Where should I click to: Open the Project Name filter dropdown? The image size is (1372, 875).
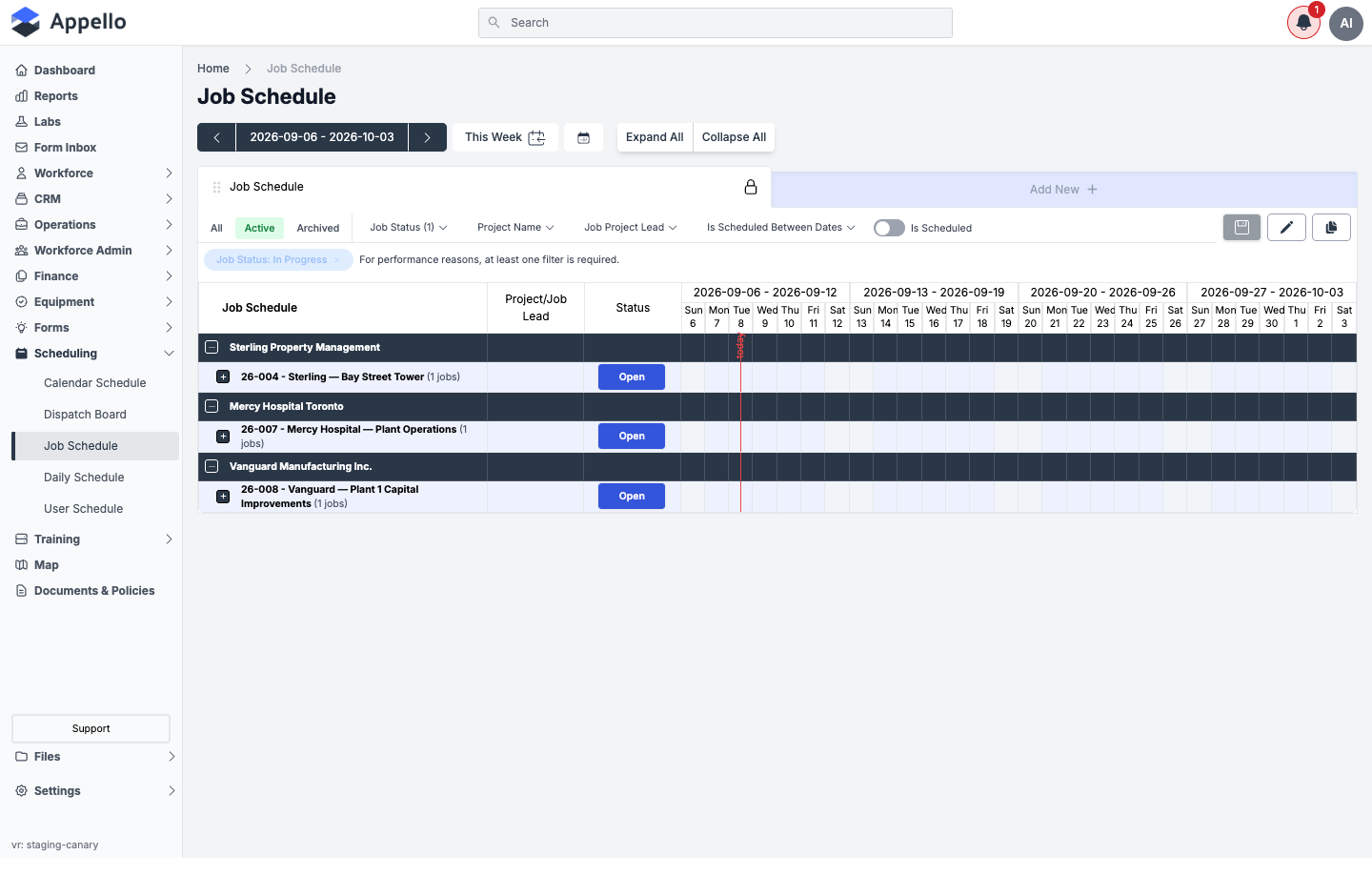coord(515,228)
